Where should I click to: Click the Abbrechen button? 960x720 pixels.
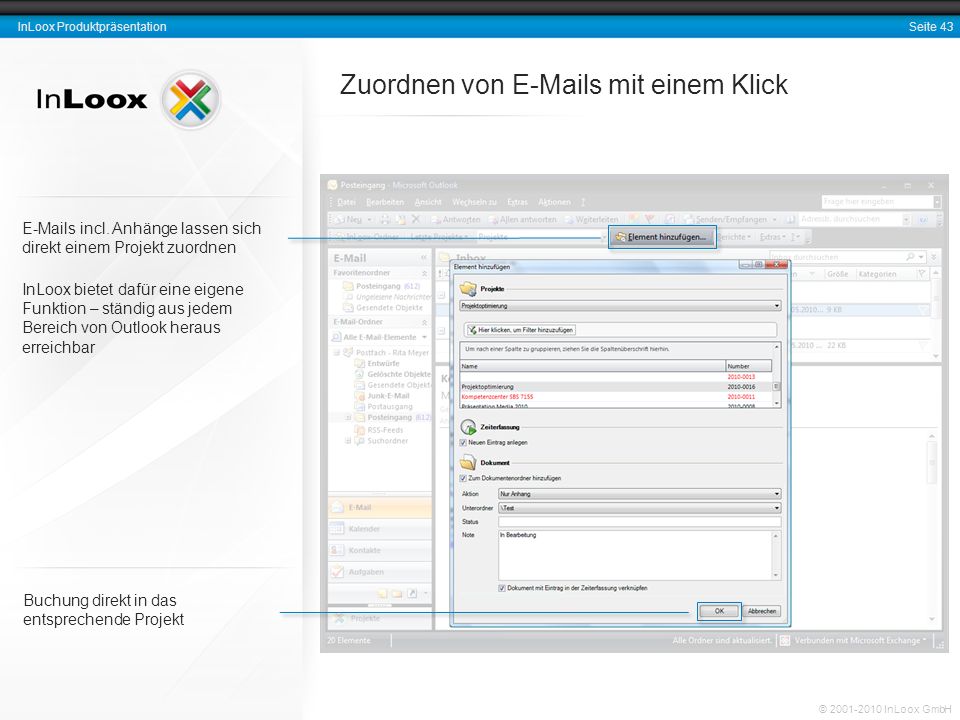762,611
